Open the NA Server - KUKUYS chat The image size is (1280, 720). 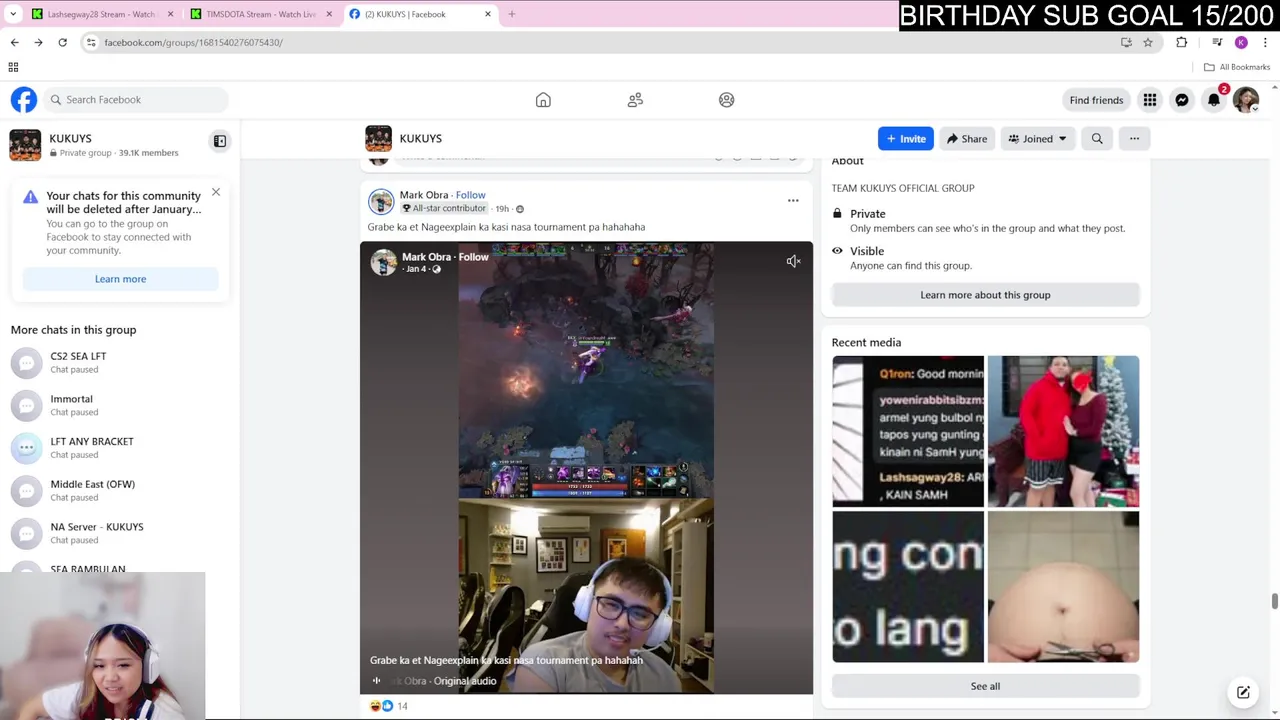[x=120, y=533]
